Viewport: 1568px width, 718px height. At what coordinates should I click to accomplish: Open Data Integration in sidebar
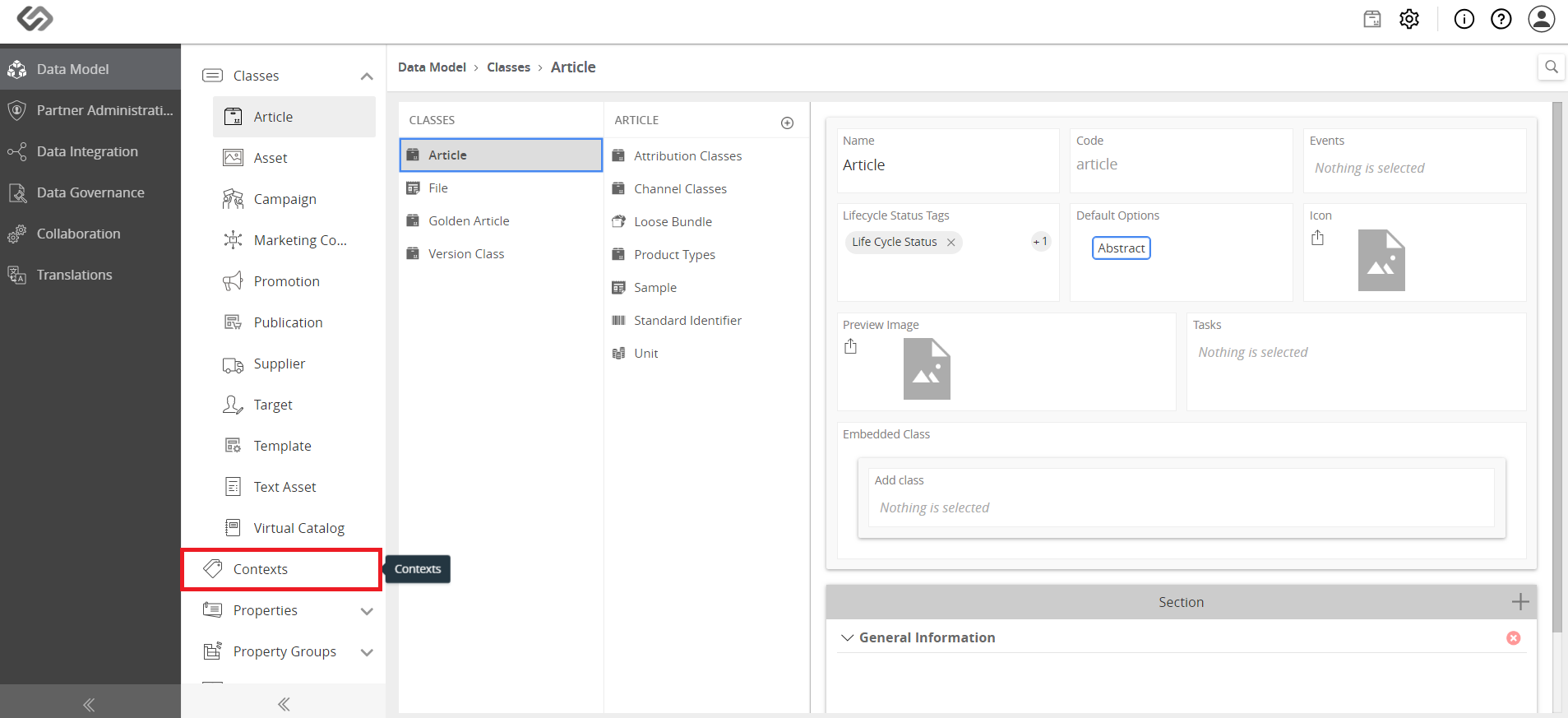[x=90, y=151]
